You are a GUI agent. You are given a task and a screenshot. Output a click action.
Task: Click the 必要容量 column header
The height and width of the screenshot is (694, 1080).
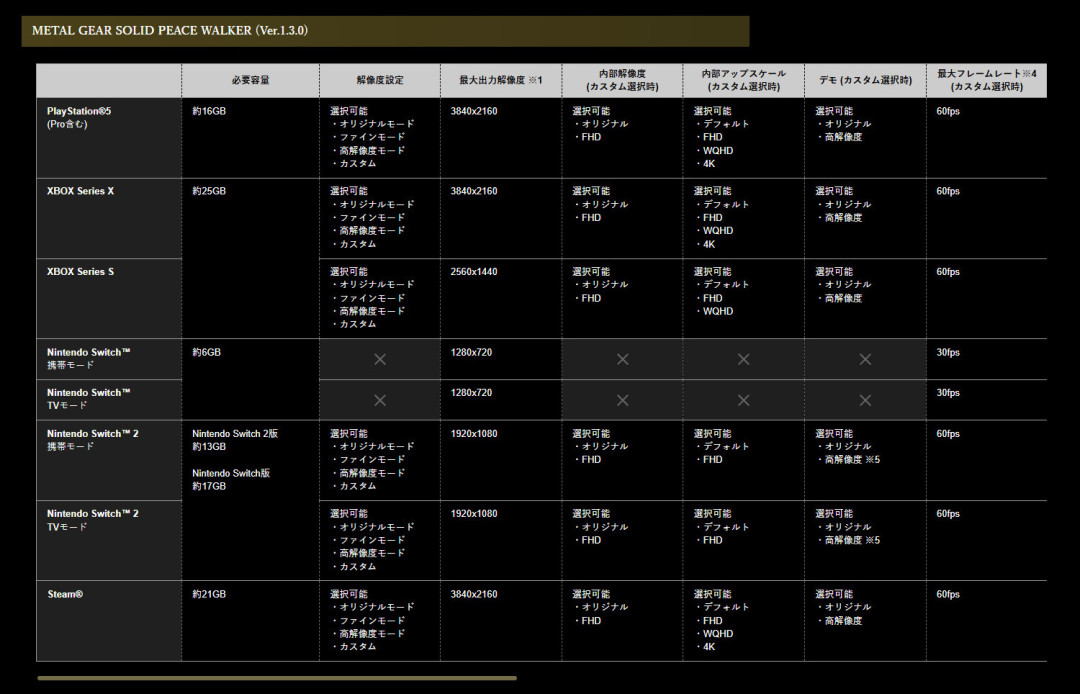pos(251,80)
